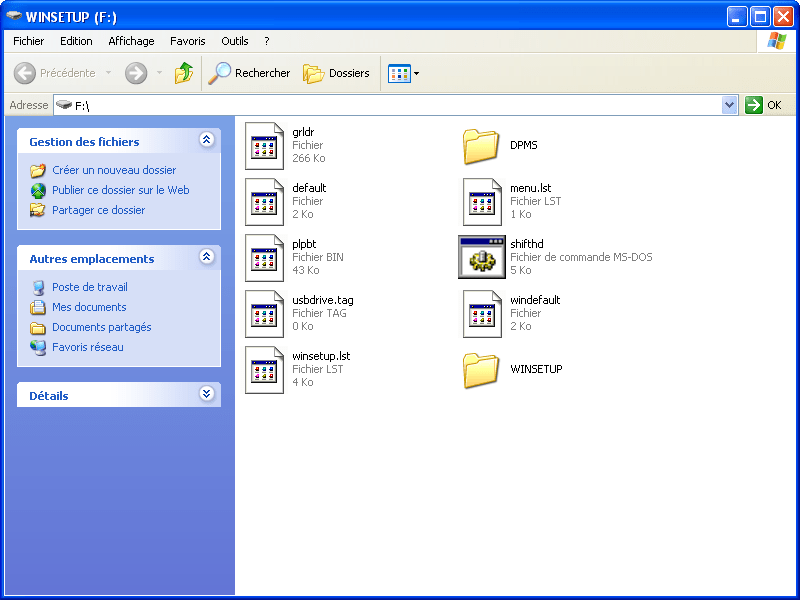This screenshot has width=800, height=600.
Task: Close the WINSETUP (F:) window
Action: pos(783,16)
